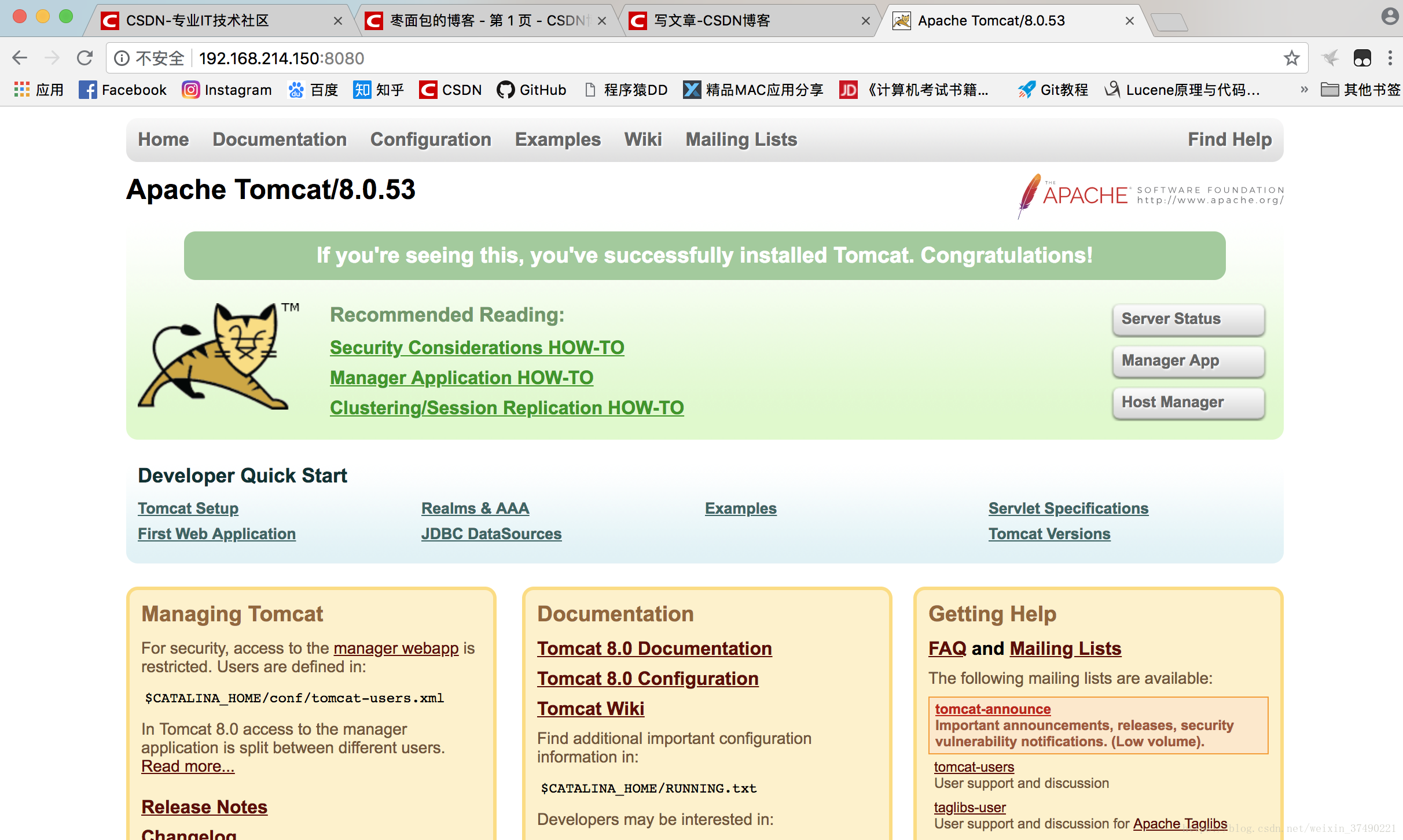
Task: Open the Realms & AAA link
Action: click(475, 509)
